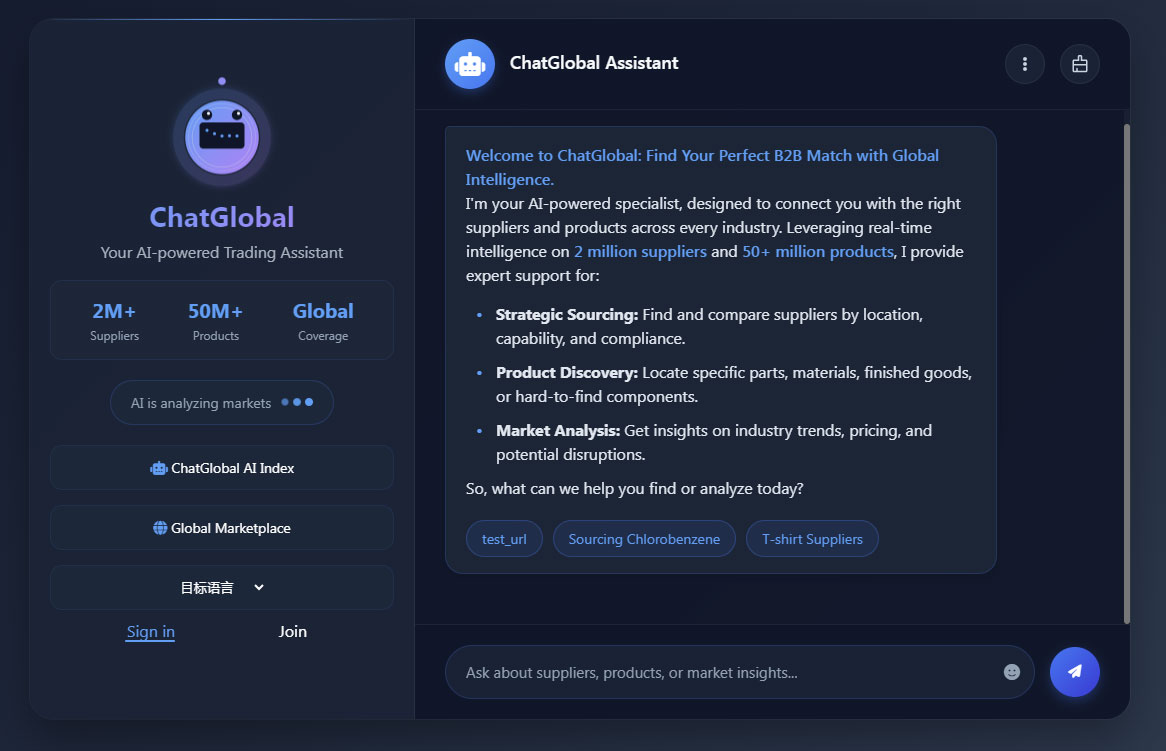Click the ChatGlobal Assistant robot avatar
The width and height of the screenshot is (1166, 751).
pos(470,64)
